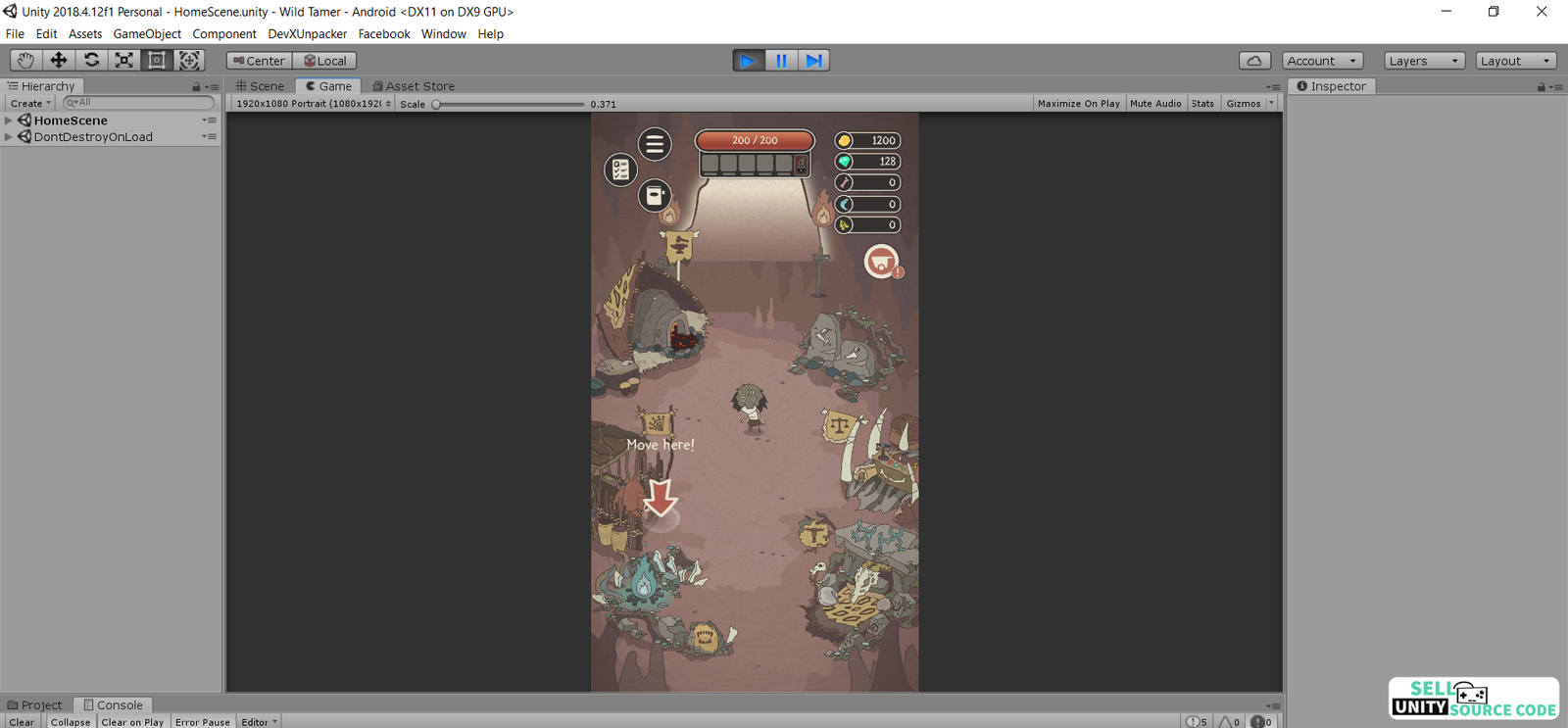The width and height of the screenshot is (1568, 728).
Task: Click the console warning counter
Action: coord(1229,722)
